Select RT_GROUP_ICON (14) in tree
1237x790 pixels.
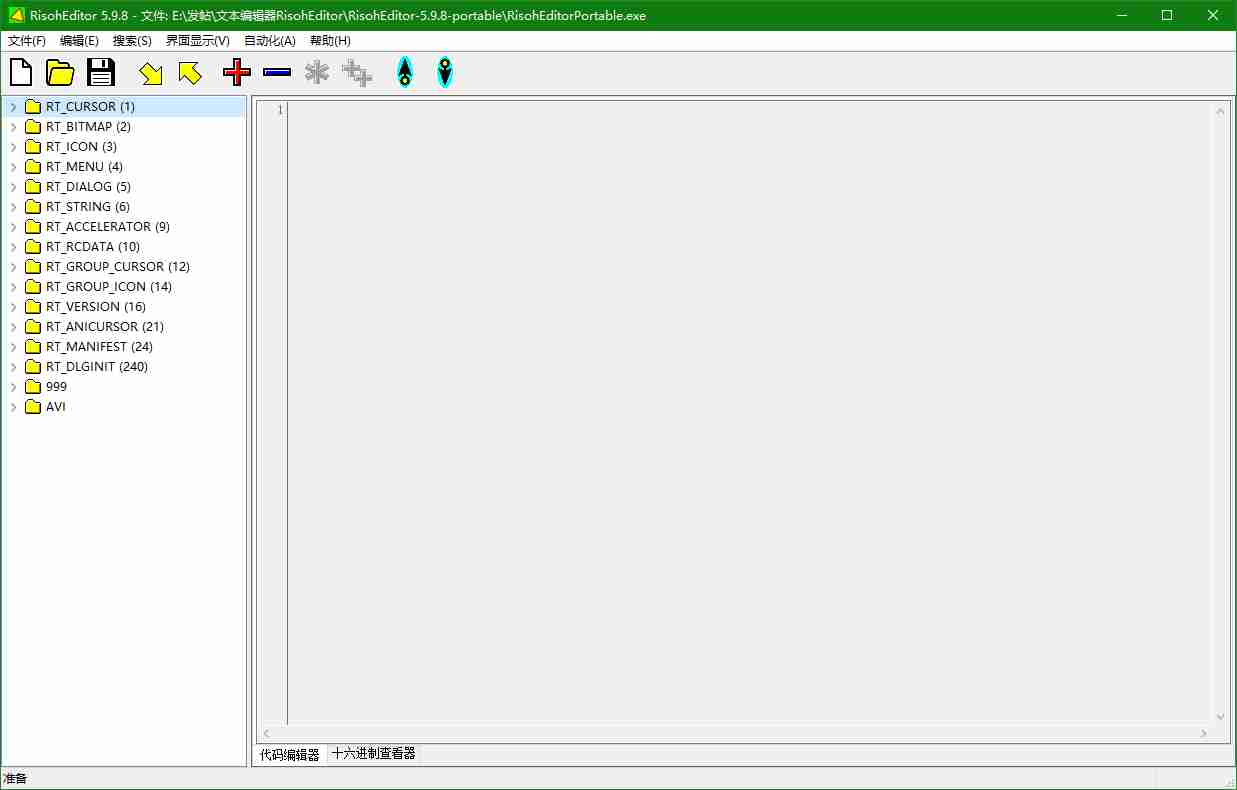109,286
